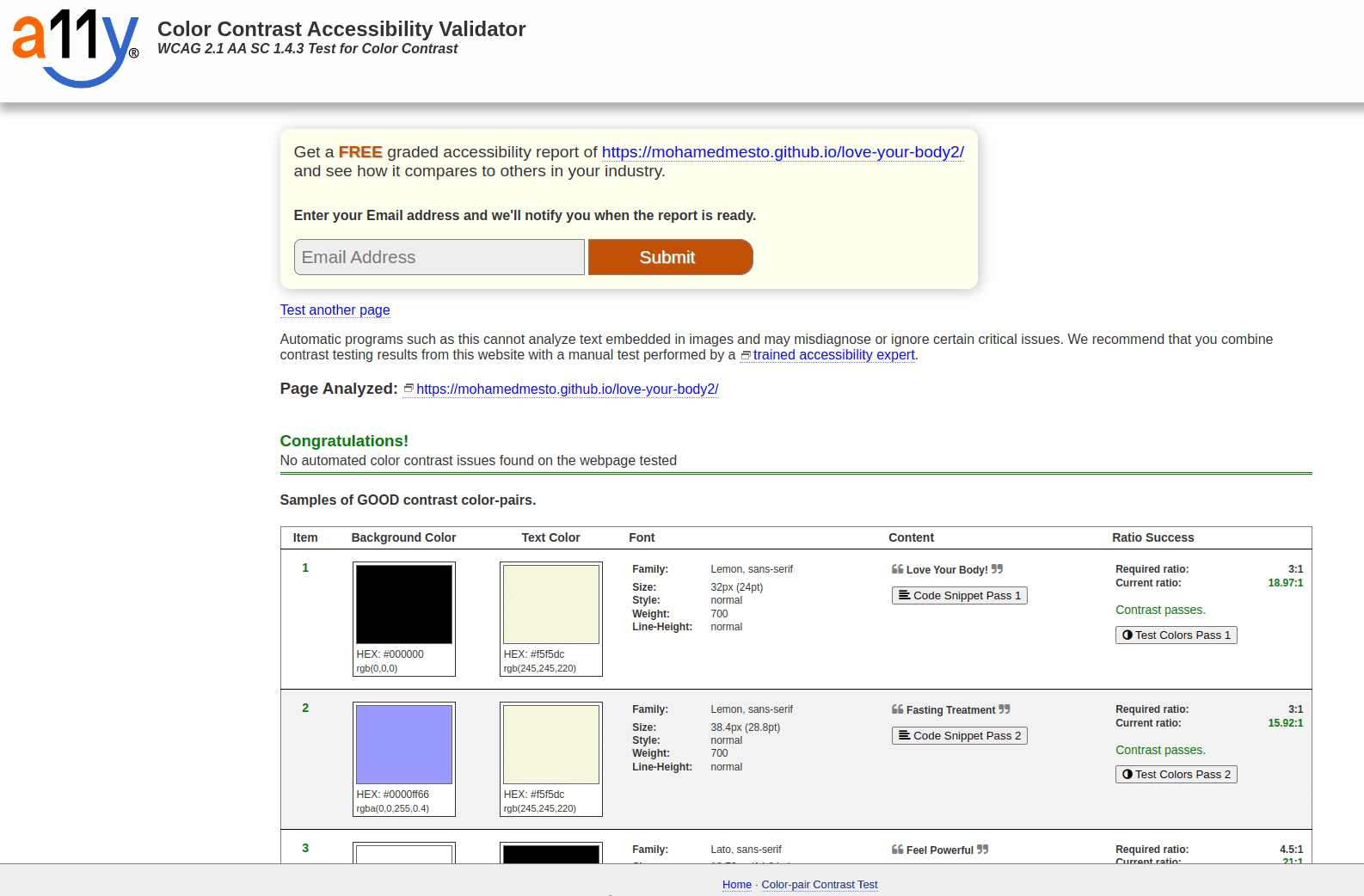Submit the email address form

click(x=671, y=257)
